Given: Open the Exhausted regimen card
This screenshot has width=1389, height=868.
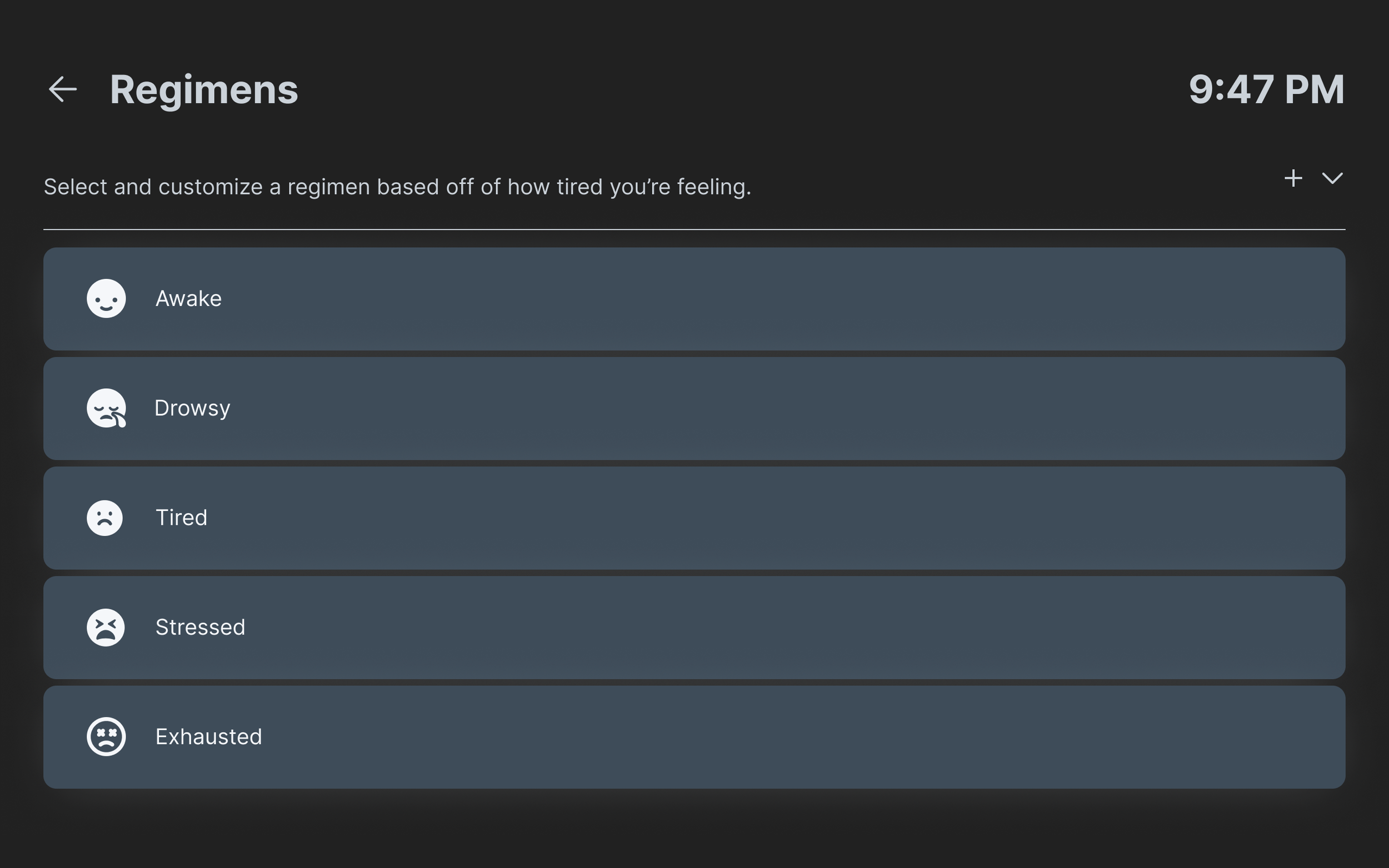Looking at the screenshot, I should pos(747,736).
